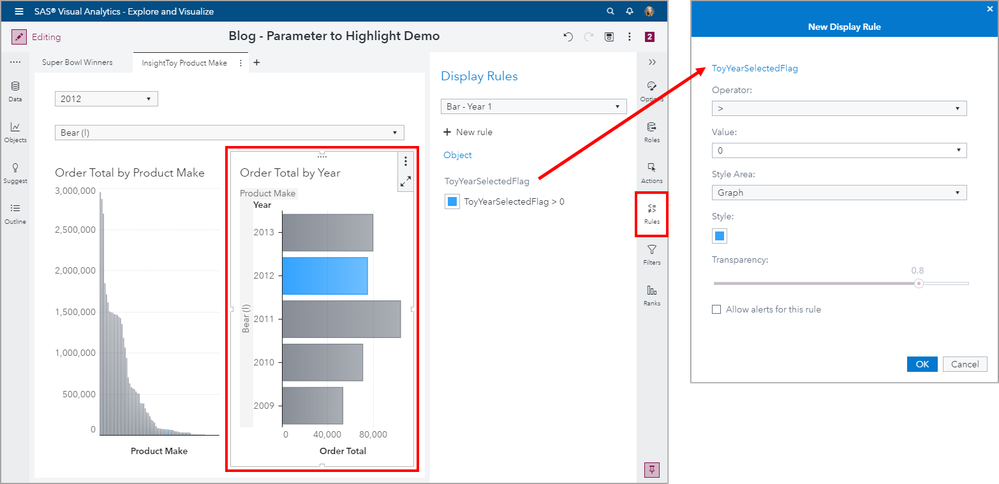Open the report overflow menu
This screenshot has height=484, width=999.
coord(629,37)
